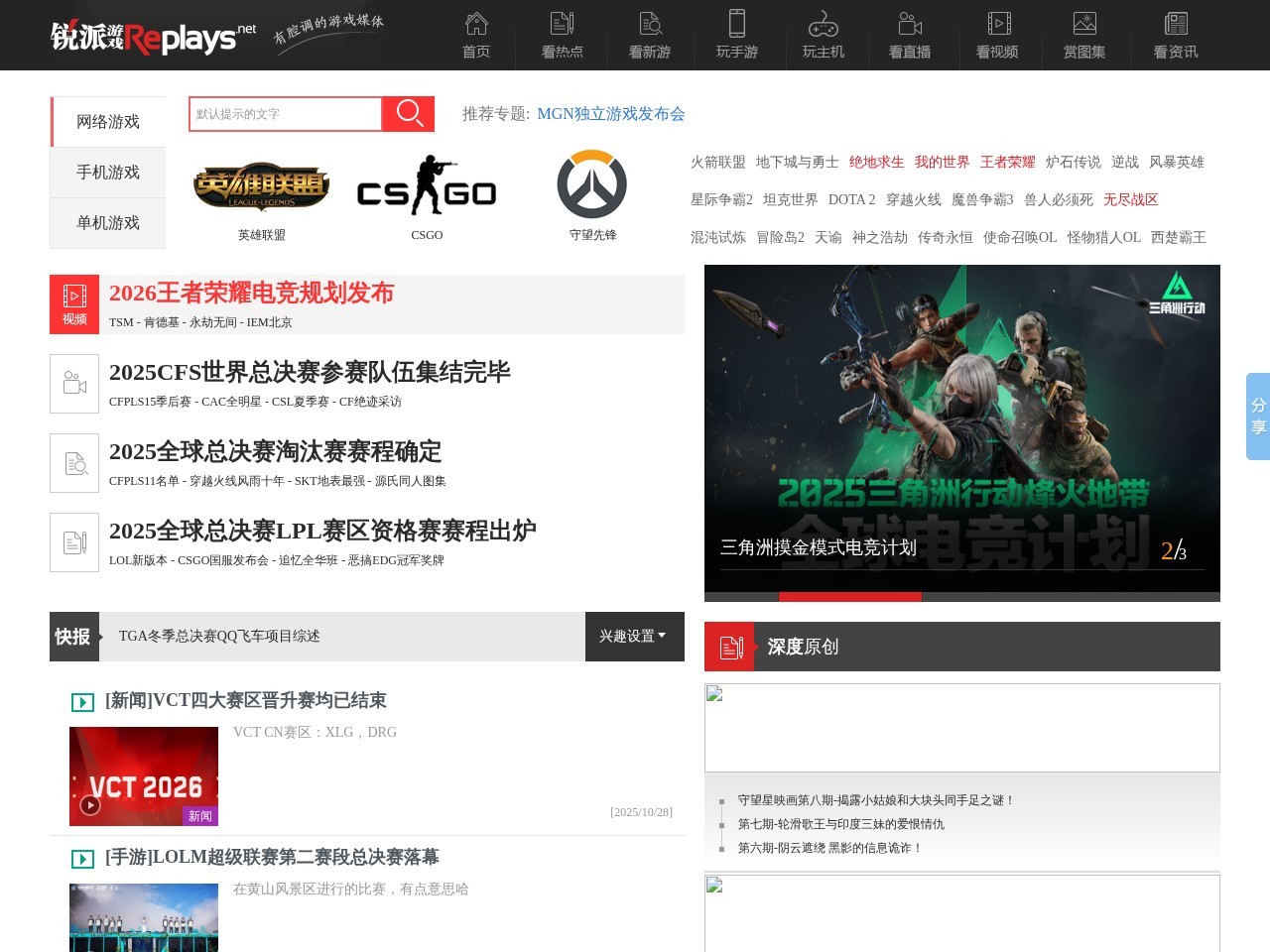Open the 炉石传说 game link
The height and width of the screenshot is (952, 1270).
1074,162
